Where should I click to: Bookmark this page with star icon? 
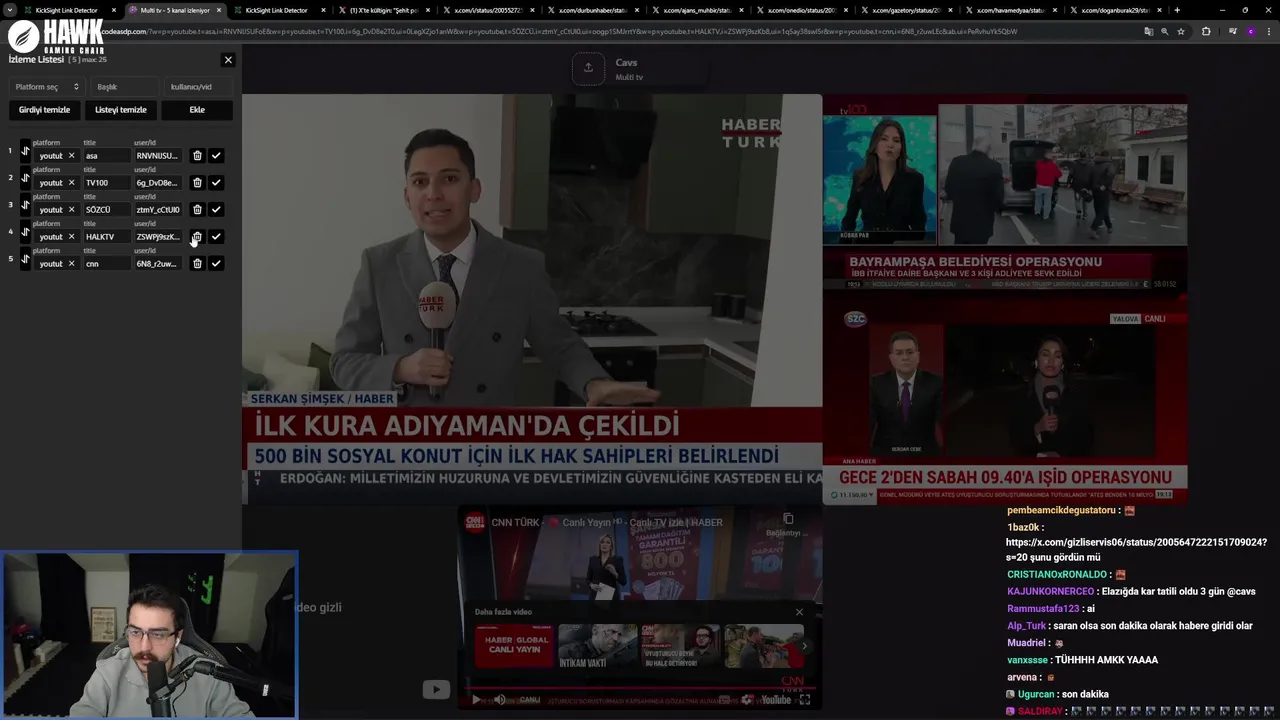tap(1181, 31)
